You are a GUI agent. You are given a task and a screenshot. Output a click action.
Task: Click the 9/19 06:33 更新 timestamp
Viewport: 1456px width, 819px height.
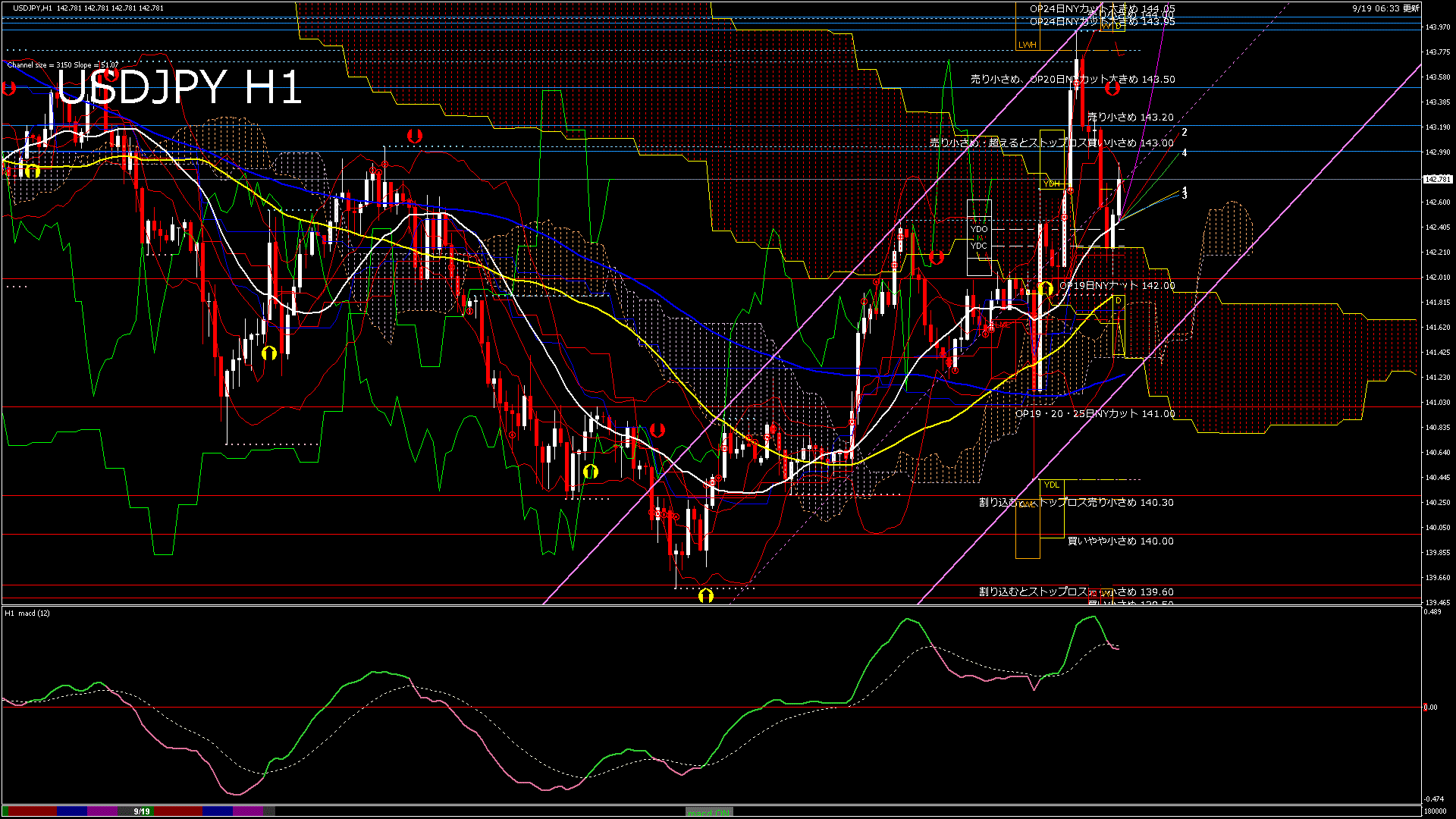pyautogui.click(x=1385, y=8)
